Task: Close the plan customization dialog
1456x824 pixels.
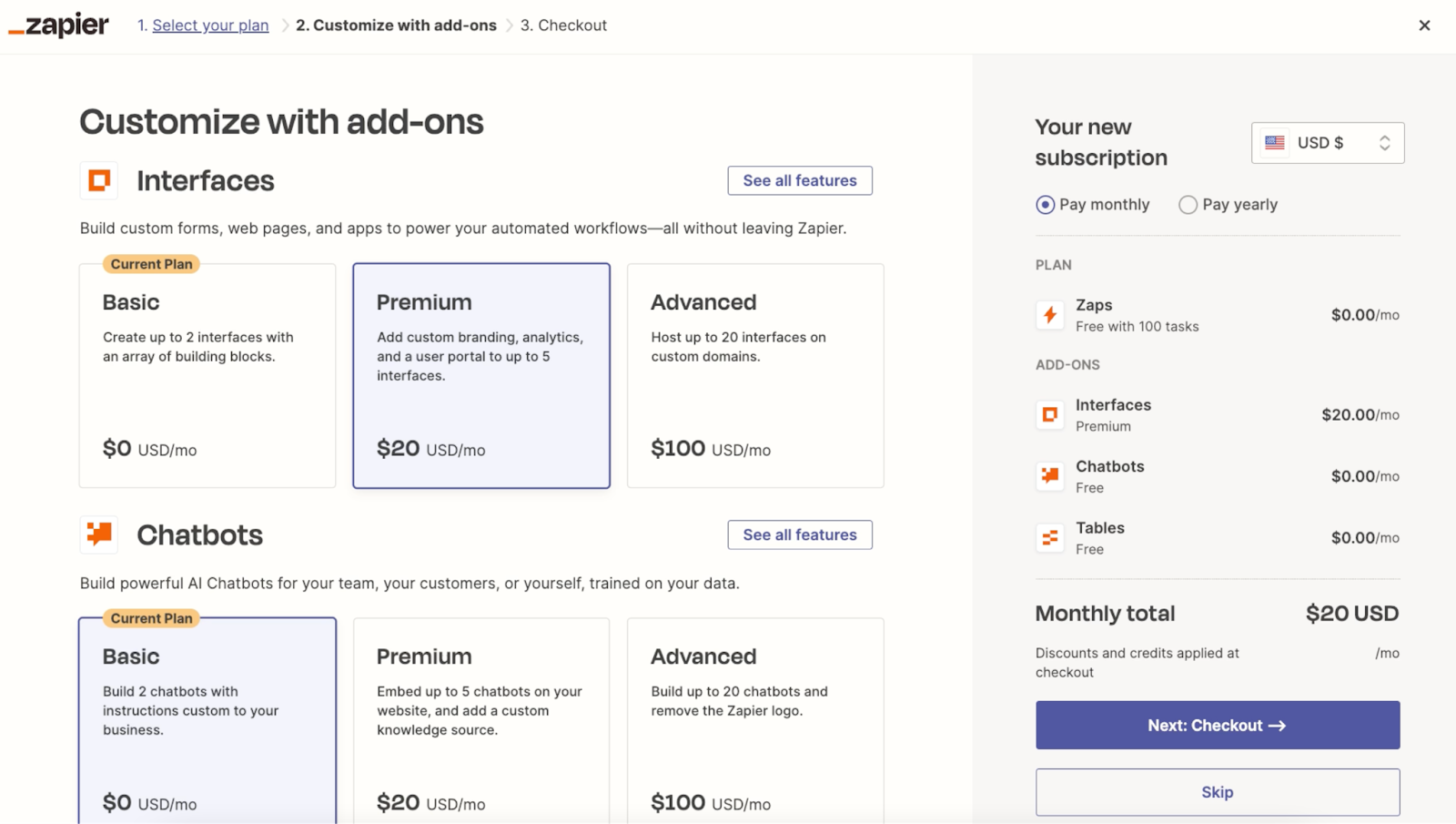Action: pyautogui.click(x=1424, y=25)
